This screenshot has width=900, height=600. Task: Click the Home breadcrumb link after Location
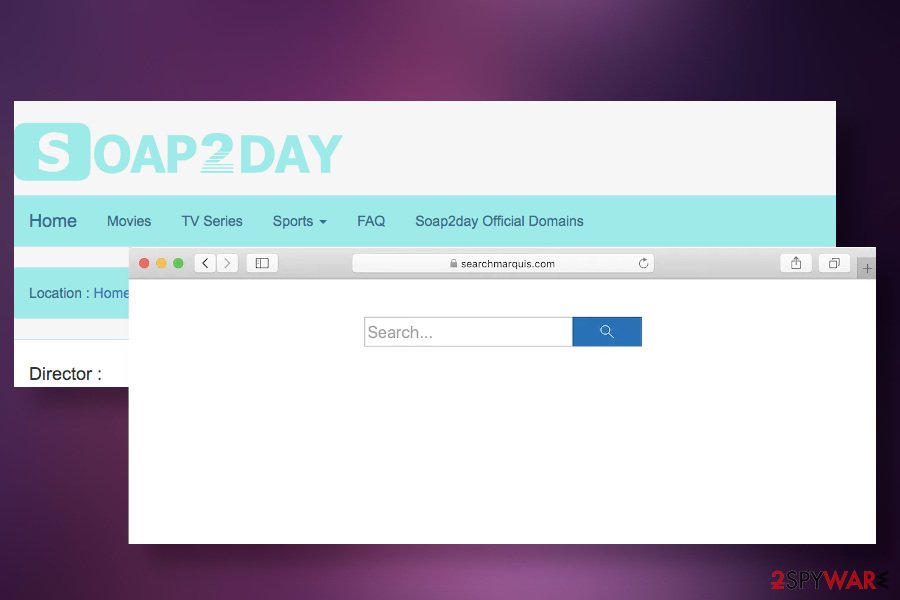111,293
